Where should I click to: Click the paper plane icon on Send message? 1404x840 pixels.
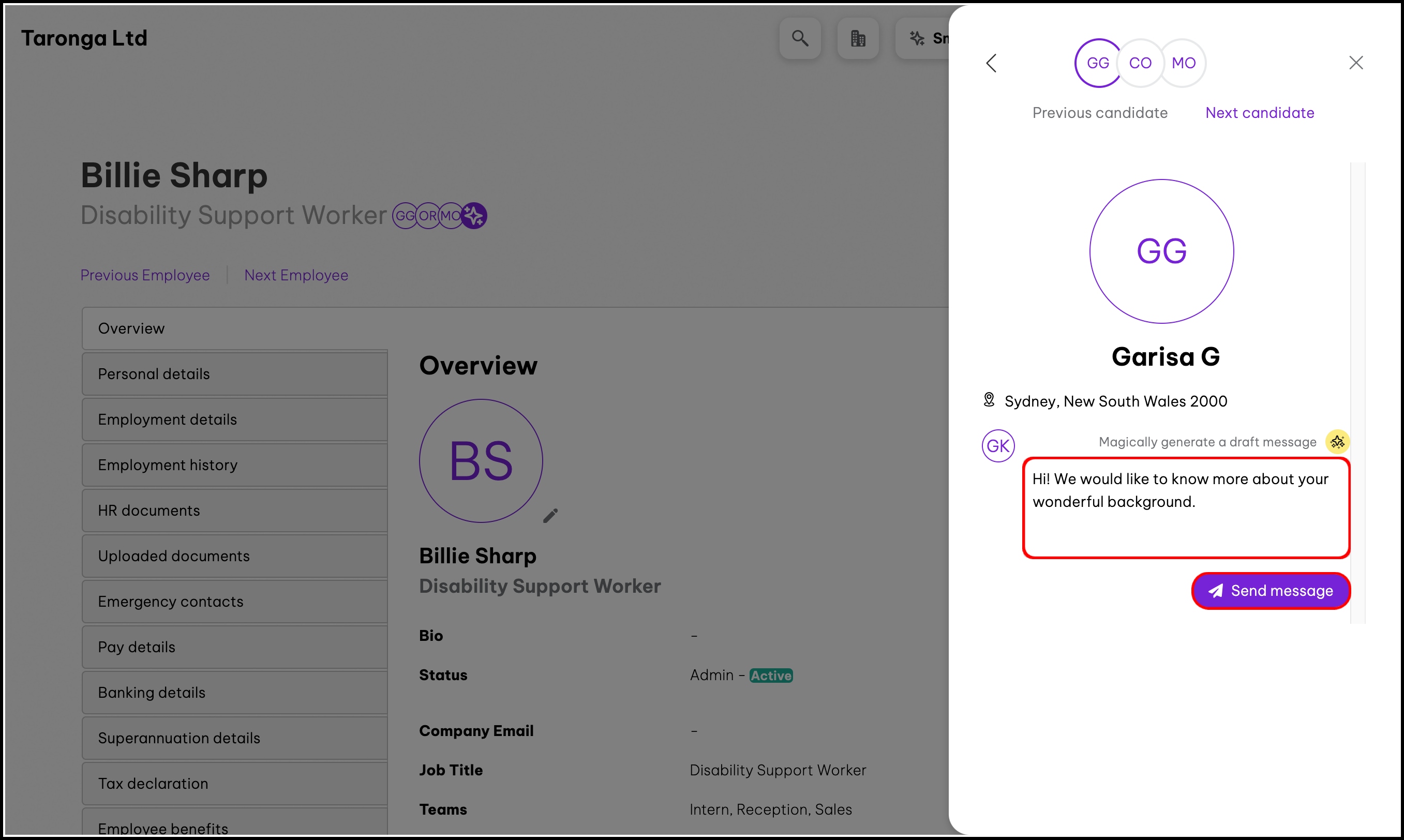click(1216, 590)
